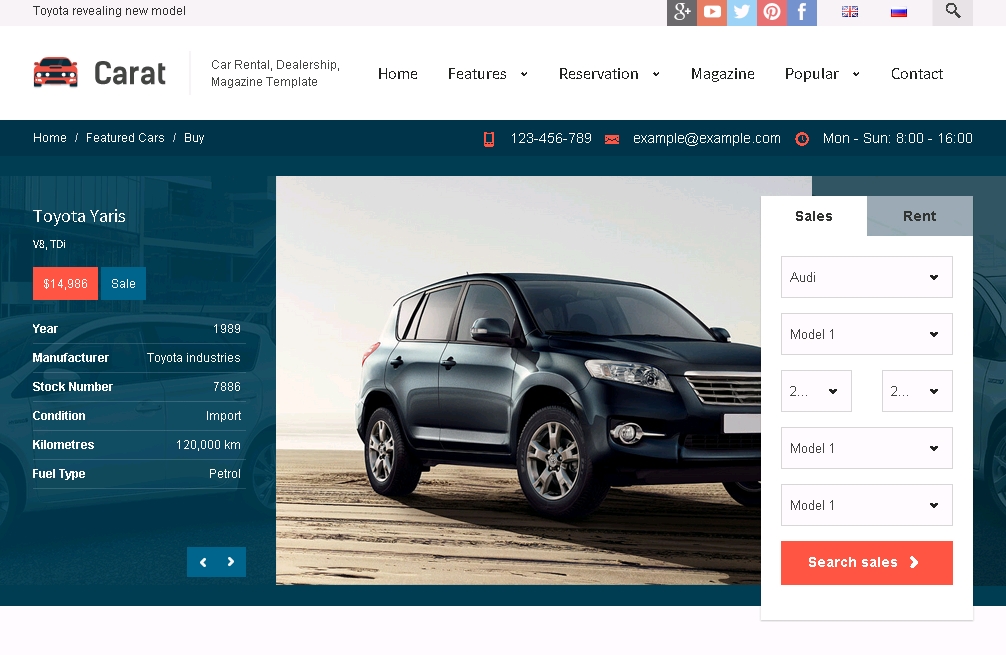Open the Facebook social icon
Image resolution: width=1006 pixels, height=655 pixels.
tap(802, 12)
